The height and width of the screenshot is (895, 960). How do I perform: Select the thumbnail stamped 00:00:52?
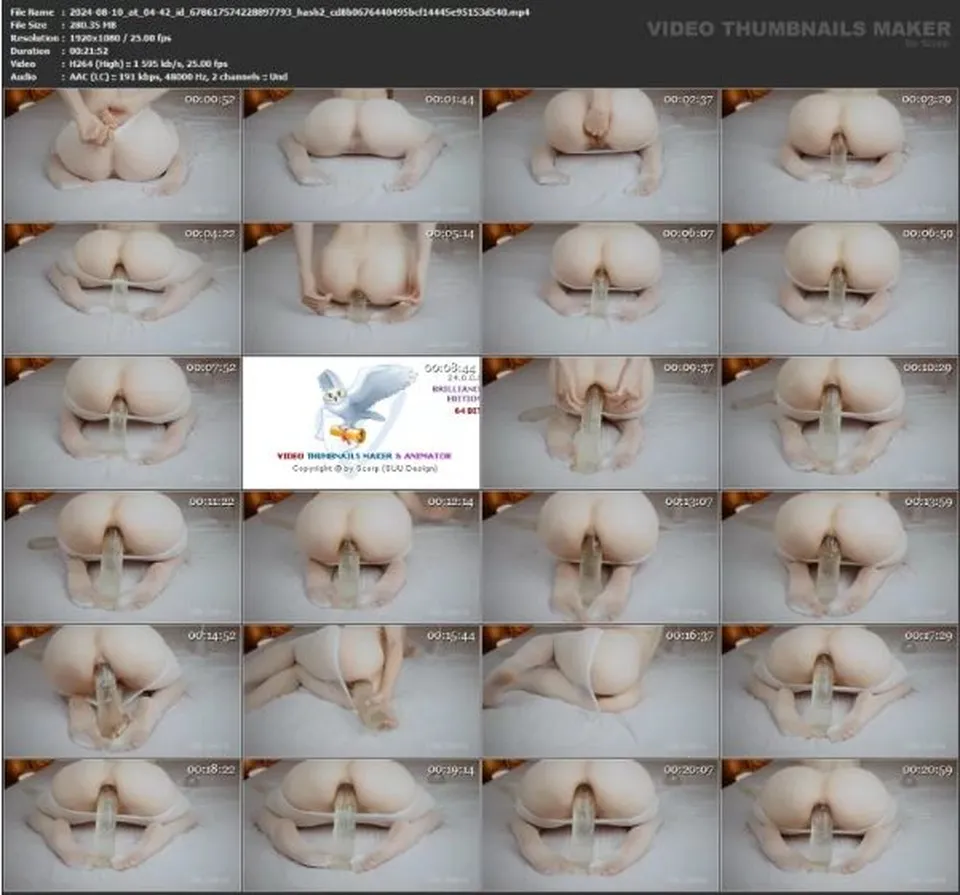[122, 155]
